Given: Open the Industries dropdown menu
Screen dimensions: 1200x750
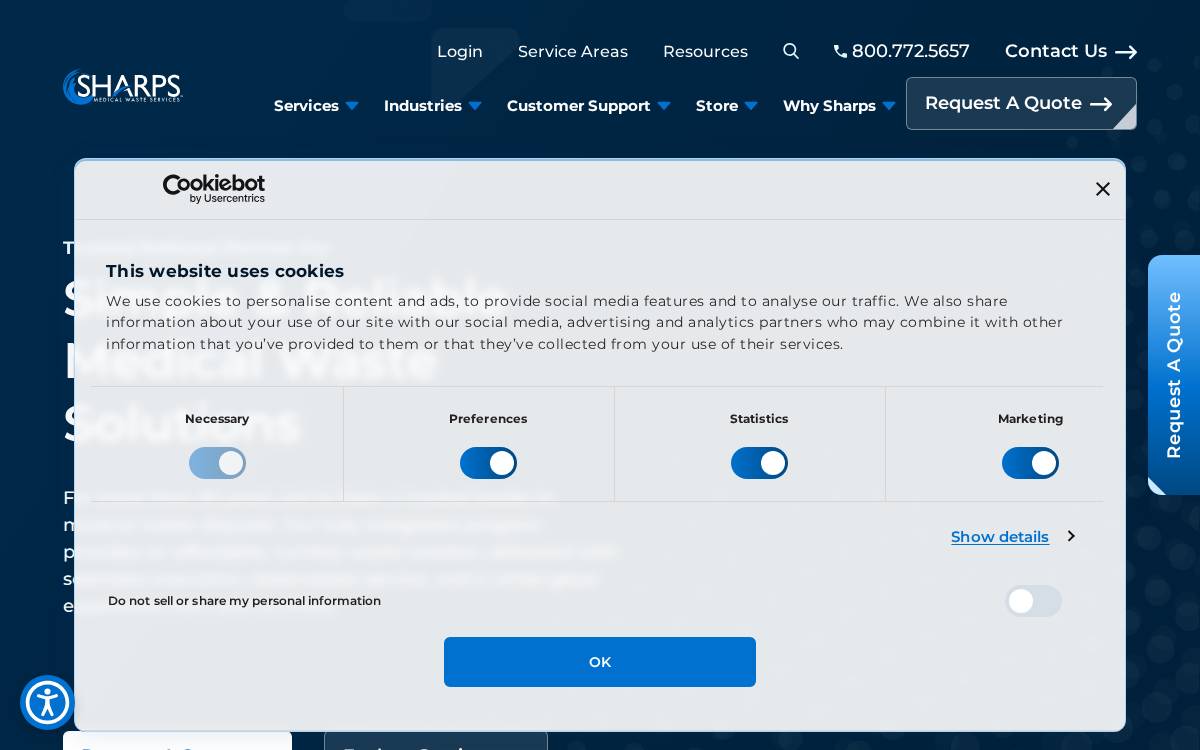Looking at the screenshot, I should 432,106.
